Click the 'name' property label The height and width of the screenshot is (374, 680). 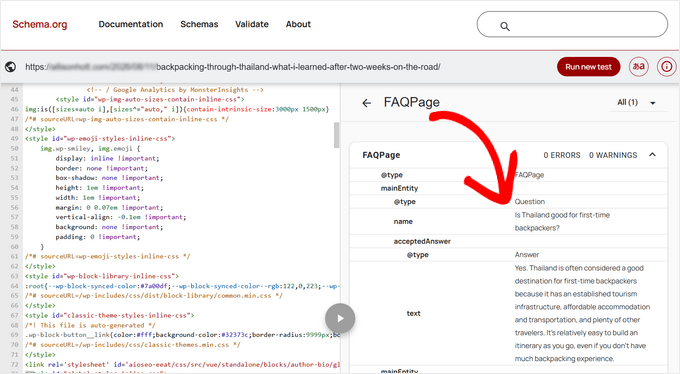[x=403, y=221]
